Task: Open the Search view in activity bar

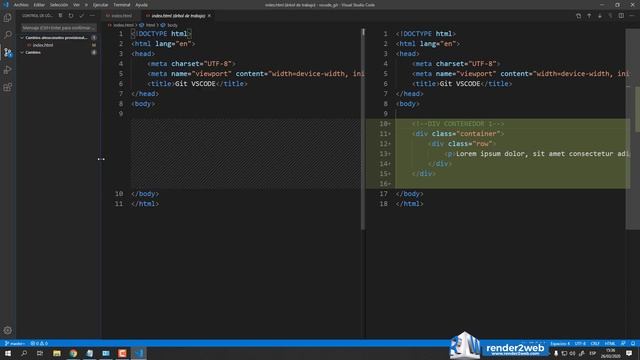Action: tap(7, 35)
